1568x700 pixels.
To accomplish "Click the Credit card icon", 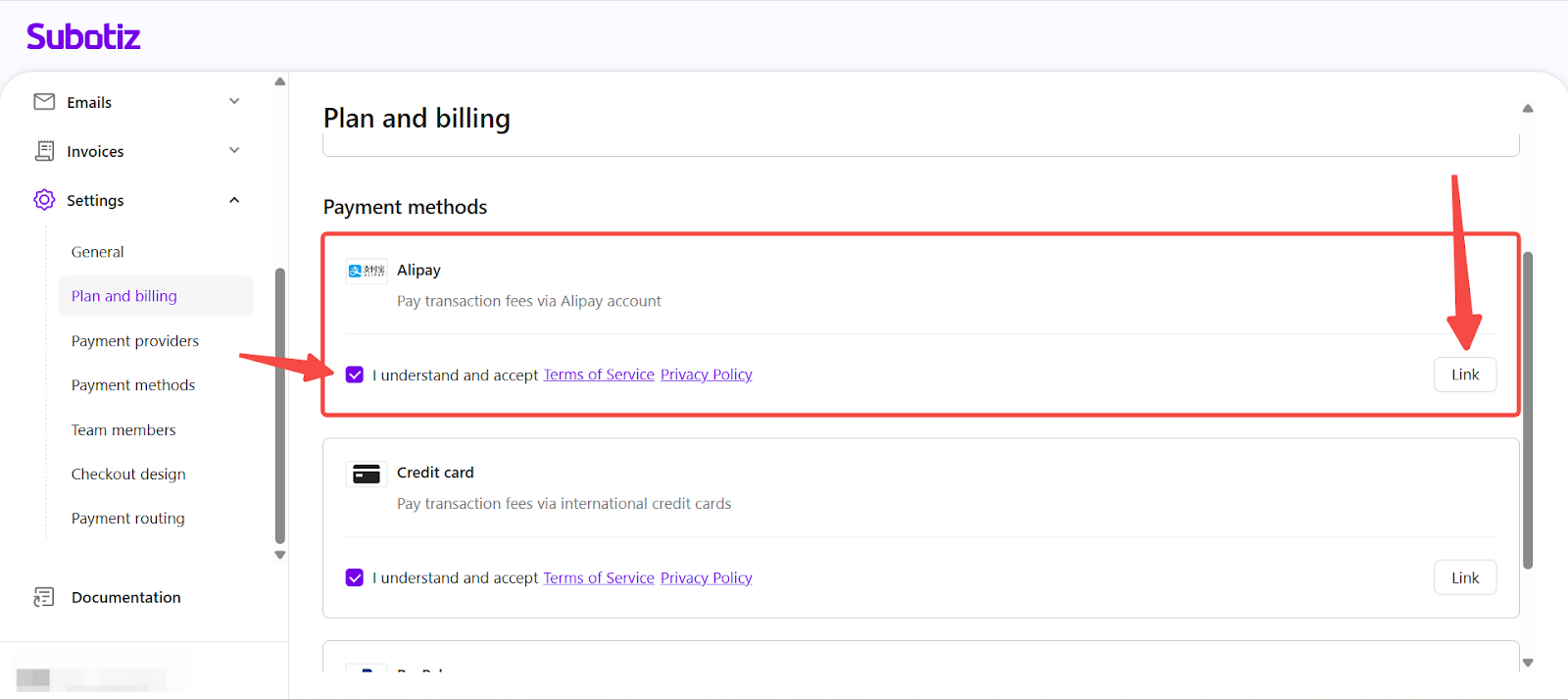I will [x=367, y=475].
